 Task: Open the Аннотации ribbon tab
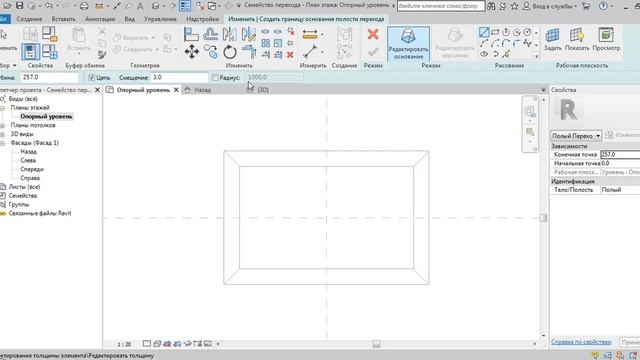(x=100, y=19)
